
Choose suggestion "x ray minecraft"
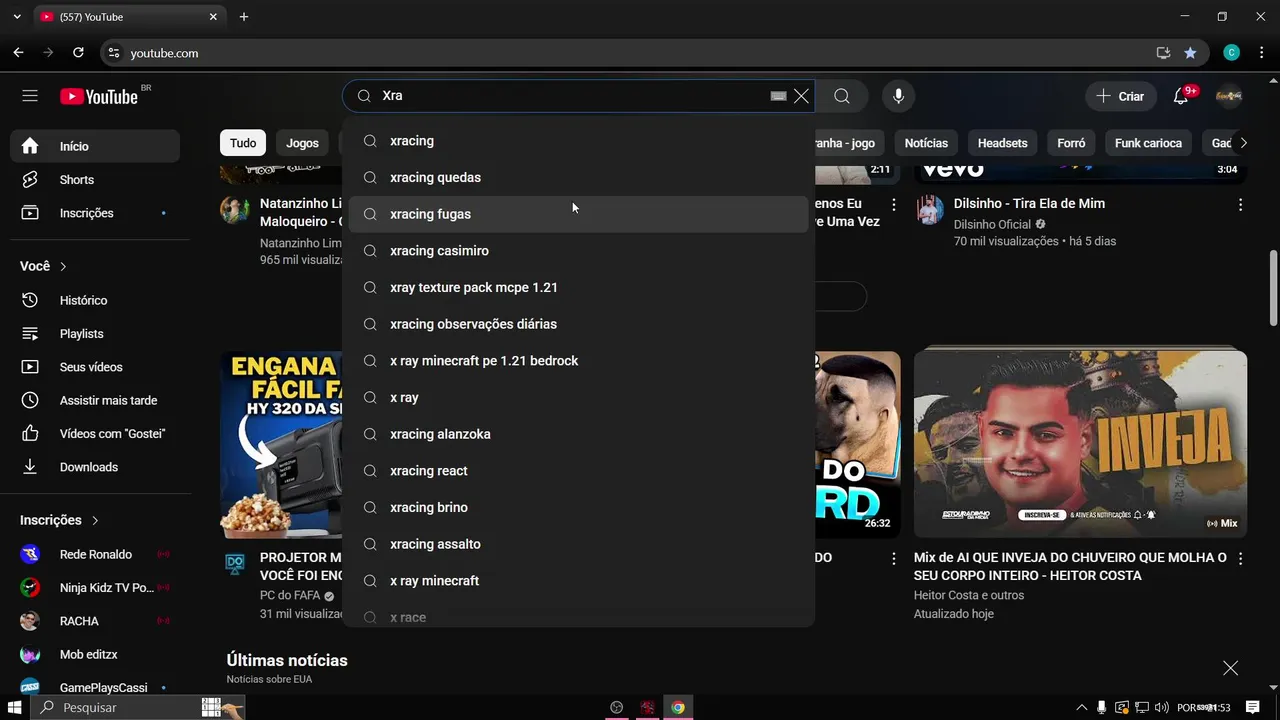(x=578, y=581)
